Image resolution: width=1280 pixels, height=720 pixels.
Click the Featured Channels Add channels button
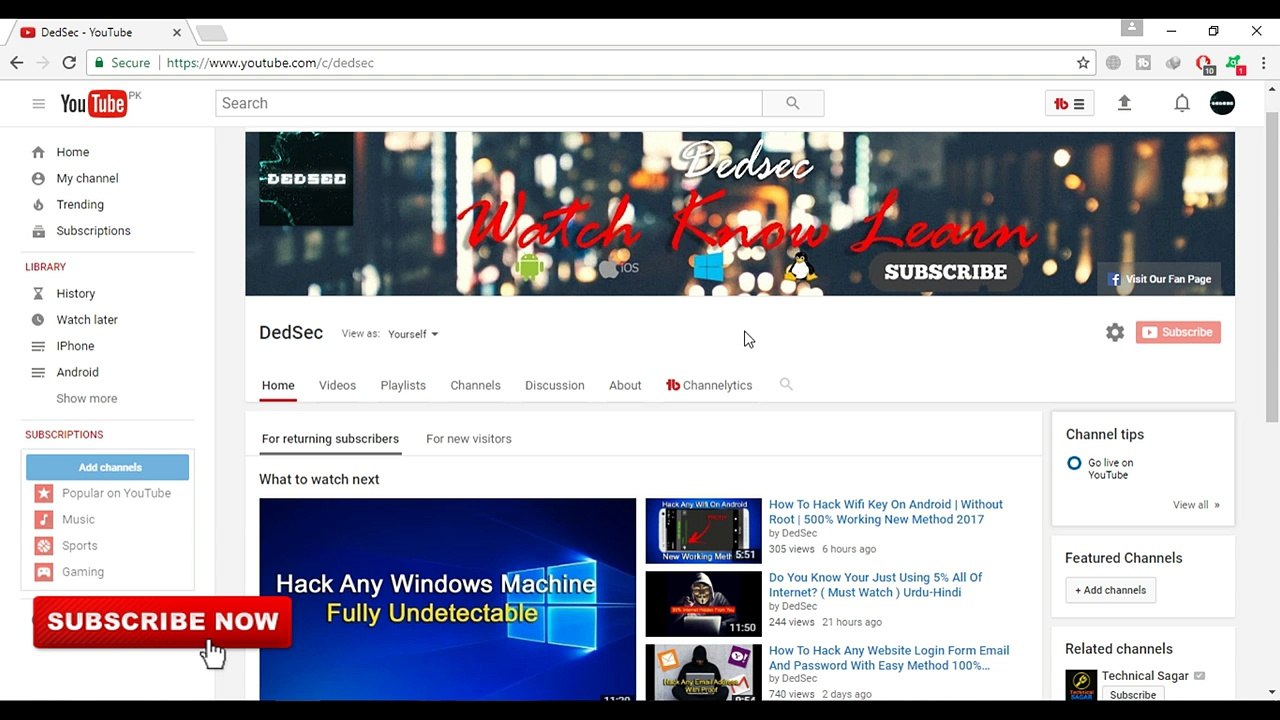coord(1110,590)
